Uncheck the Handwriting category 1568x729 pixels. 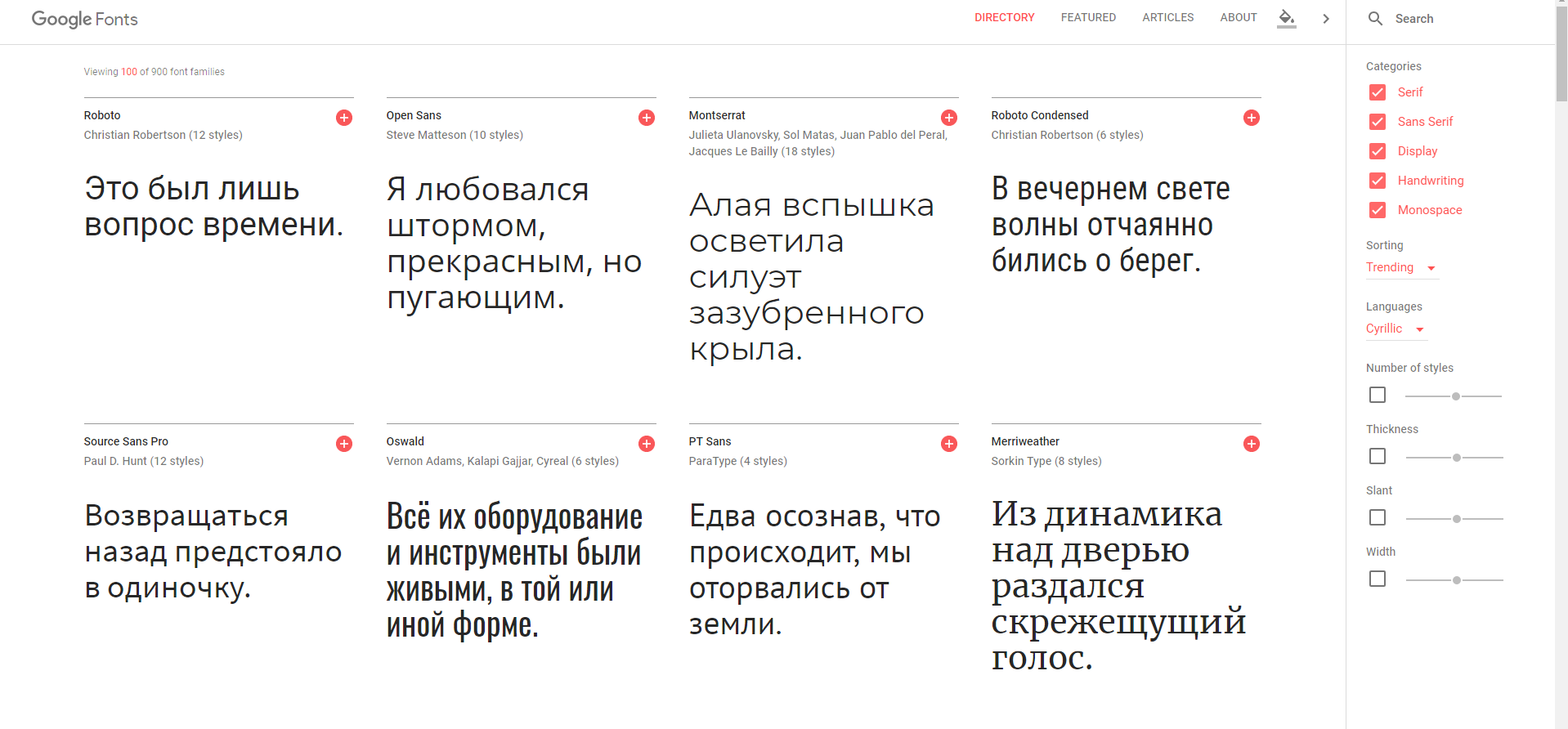pos(1378,181)
